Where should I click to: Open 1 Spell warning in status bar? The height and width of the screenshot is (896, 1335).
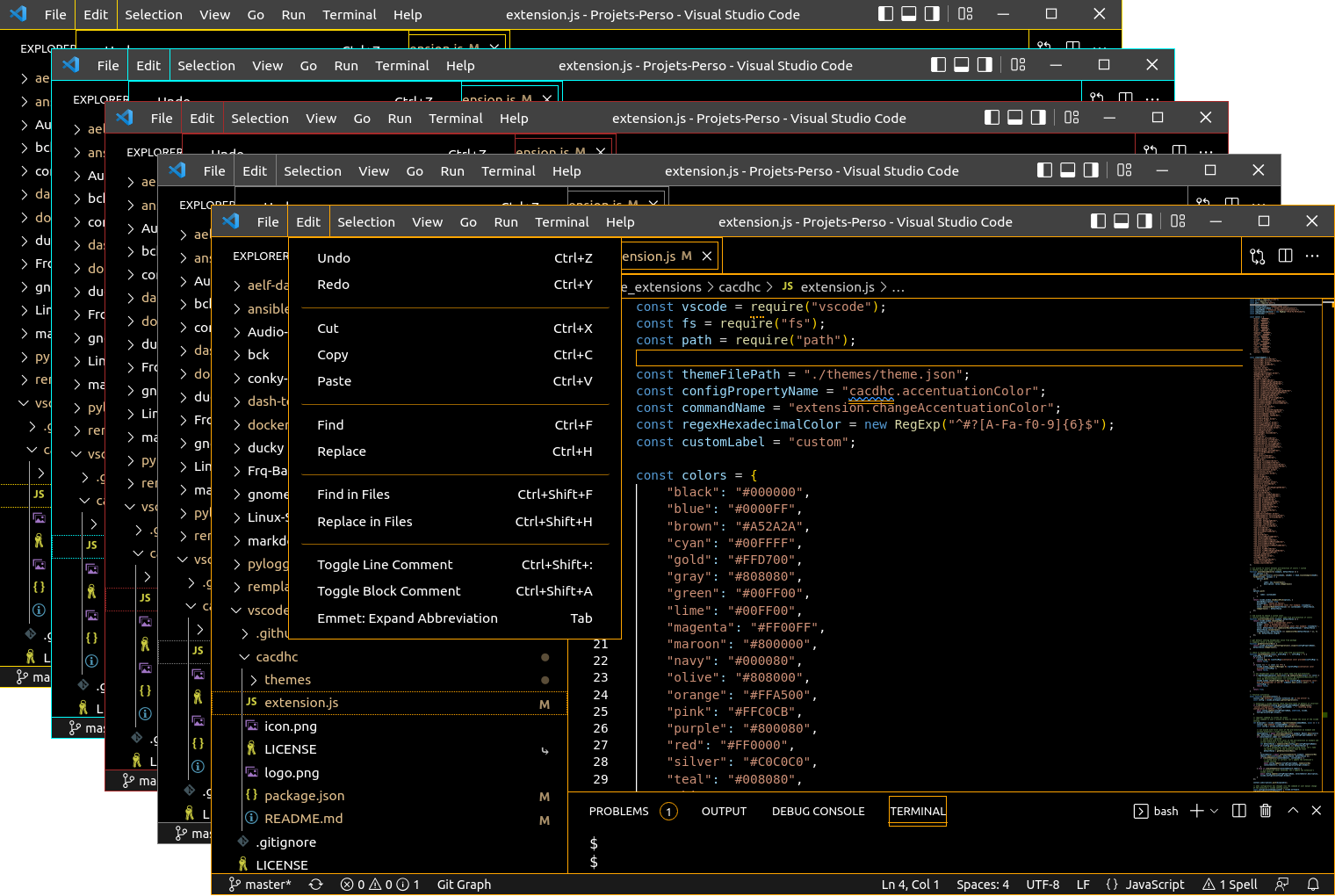1230,885
